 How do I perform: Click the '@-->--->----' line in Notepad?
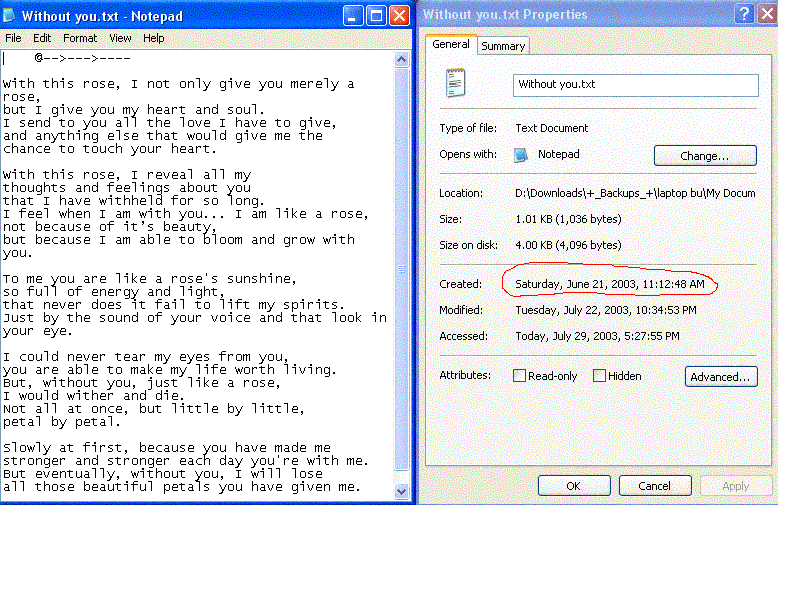point(82,58)
